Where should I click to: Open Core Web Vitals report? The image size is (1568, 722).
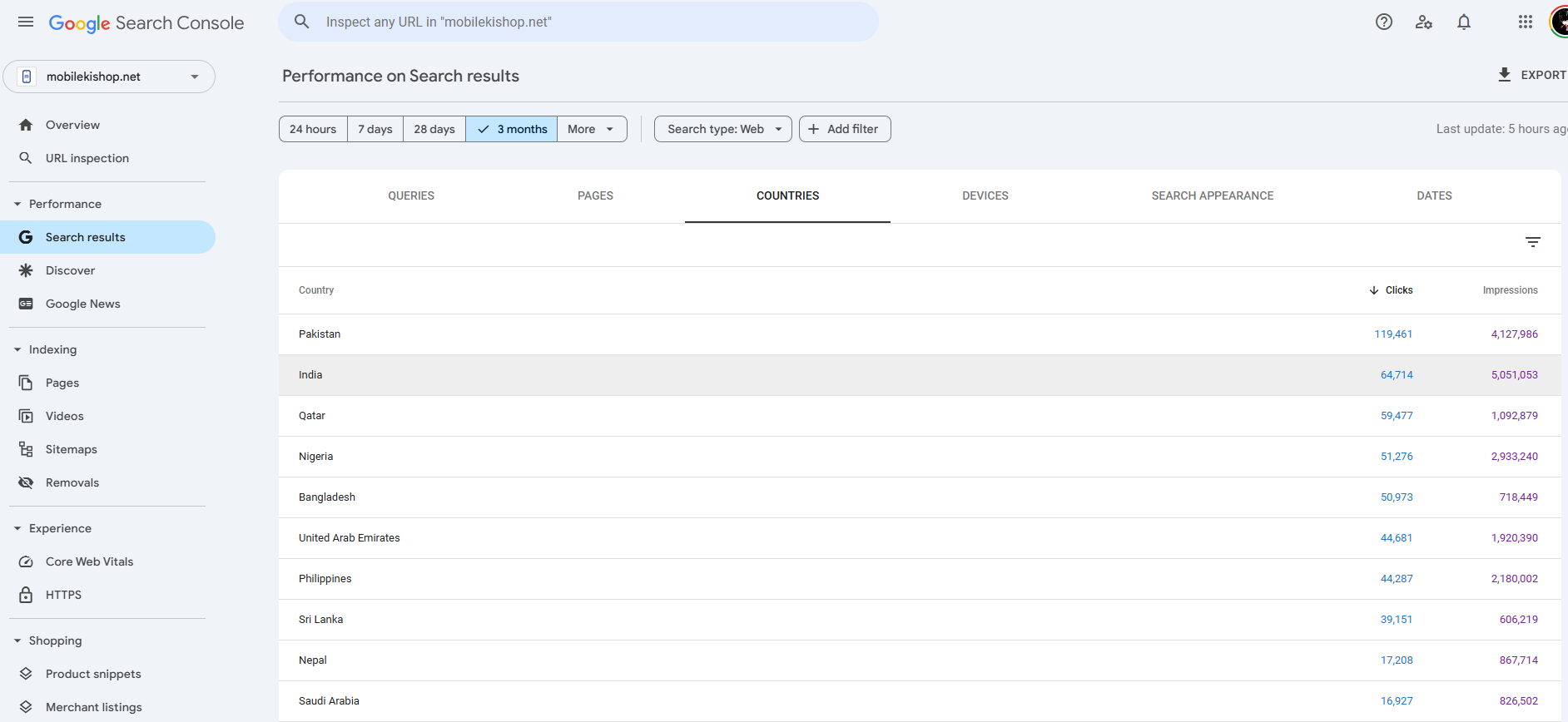click(89, 561)
